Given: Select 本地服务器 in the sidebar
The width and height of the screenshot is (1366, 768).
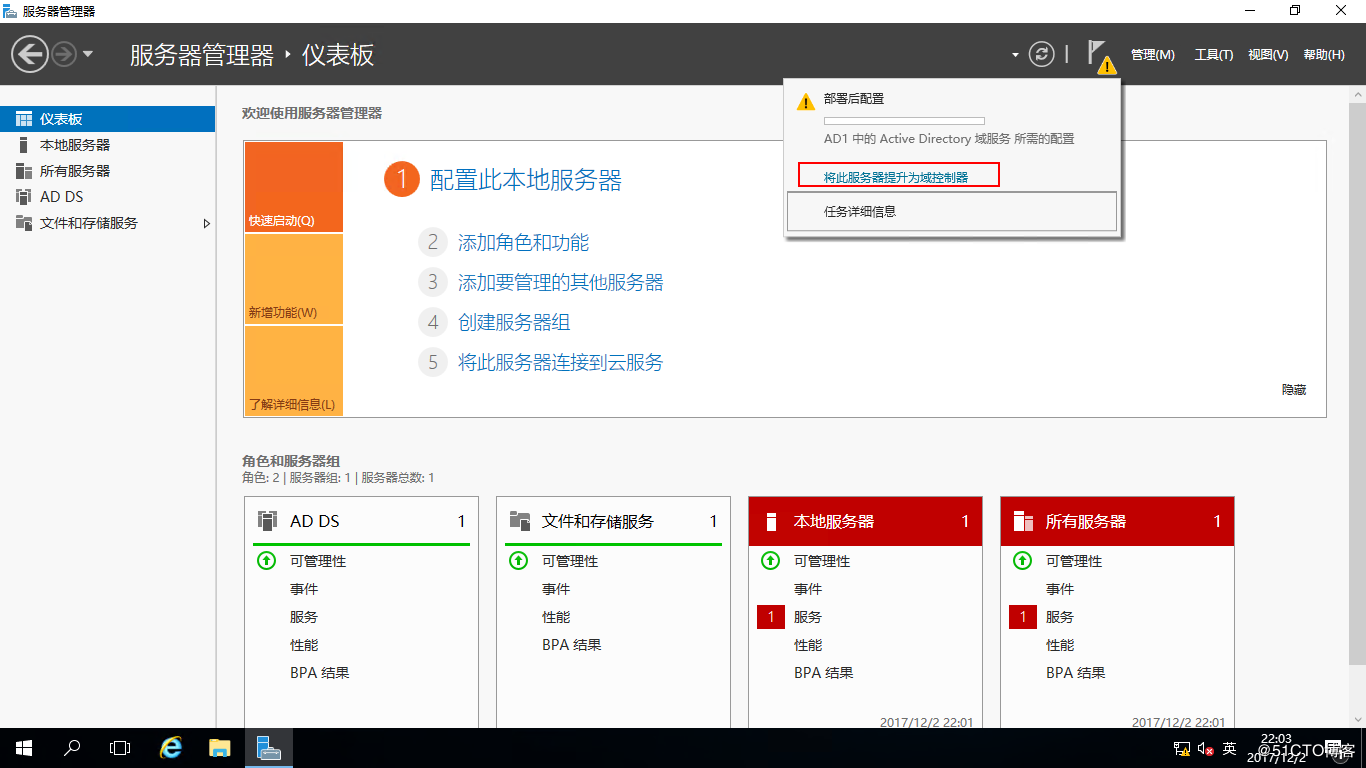Looking at the screenshot, I should (107, 145).
